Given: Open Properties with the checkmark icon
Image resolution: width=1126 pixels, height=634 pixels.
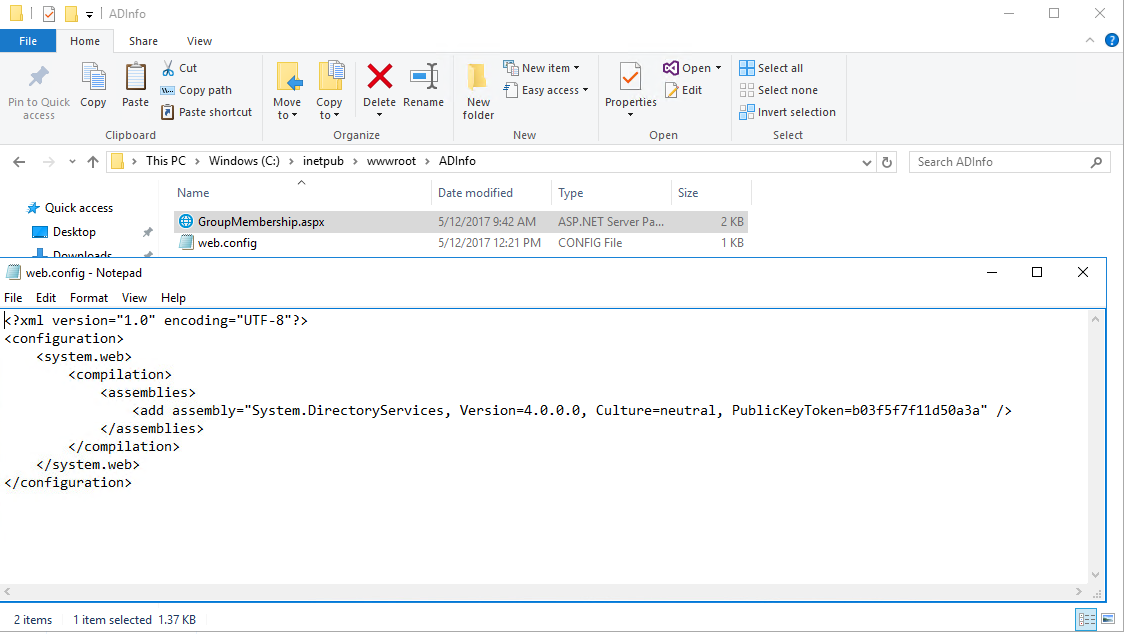Looking at the screenshot, I should (x=630, y=77).
